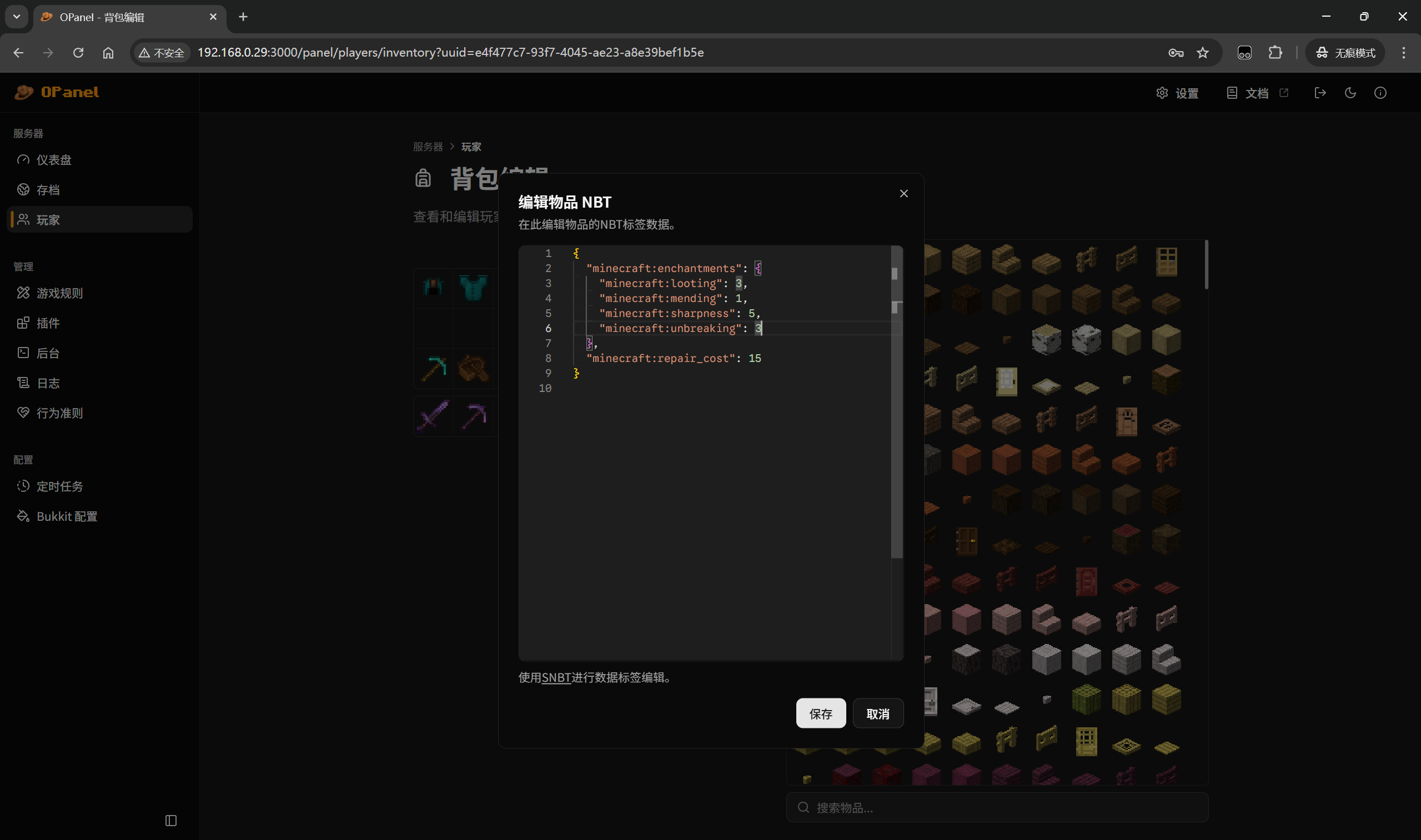Select the diamond chestplate armor slot

(x=473, y=288)
